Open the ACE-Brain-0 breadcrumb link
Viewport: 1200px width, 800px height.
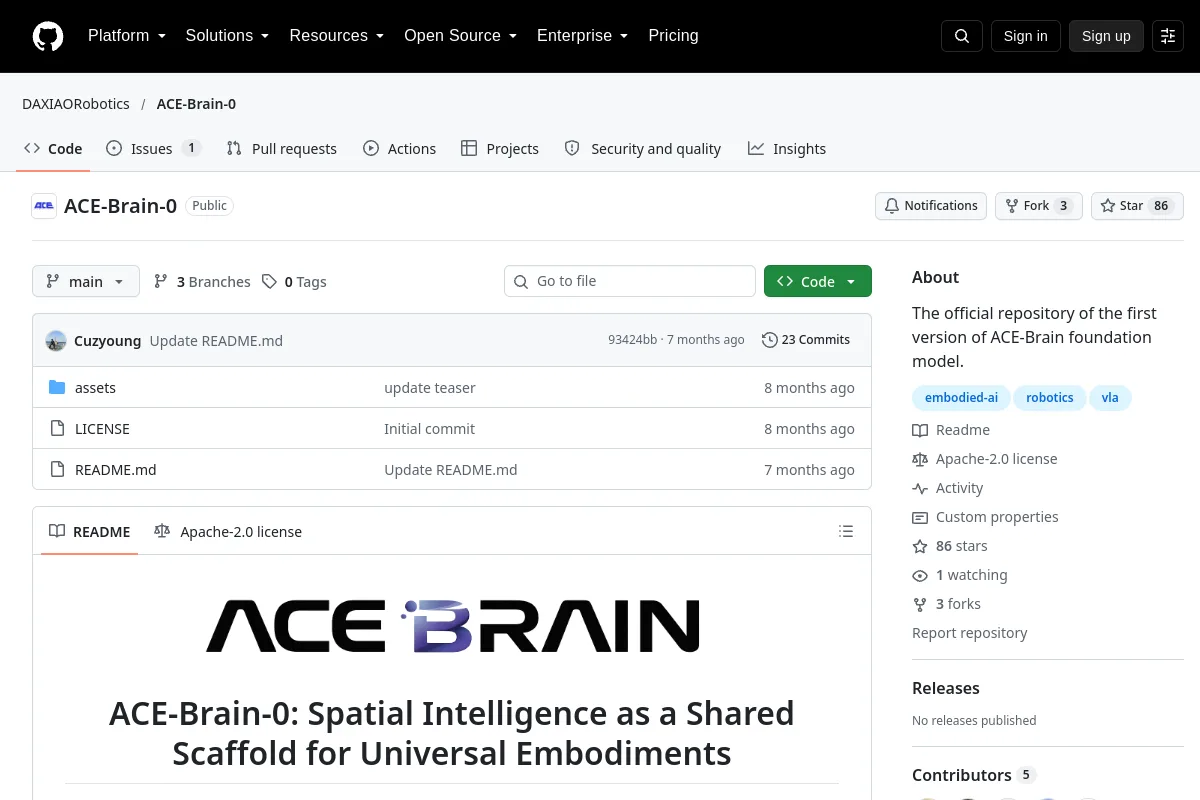click(196, 104)
